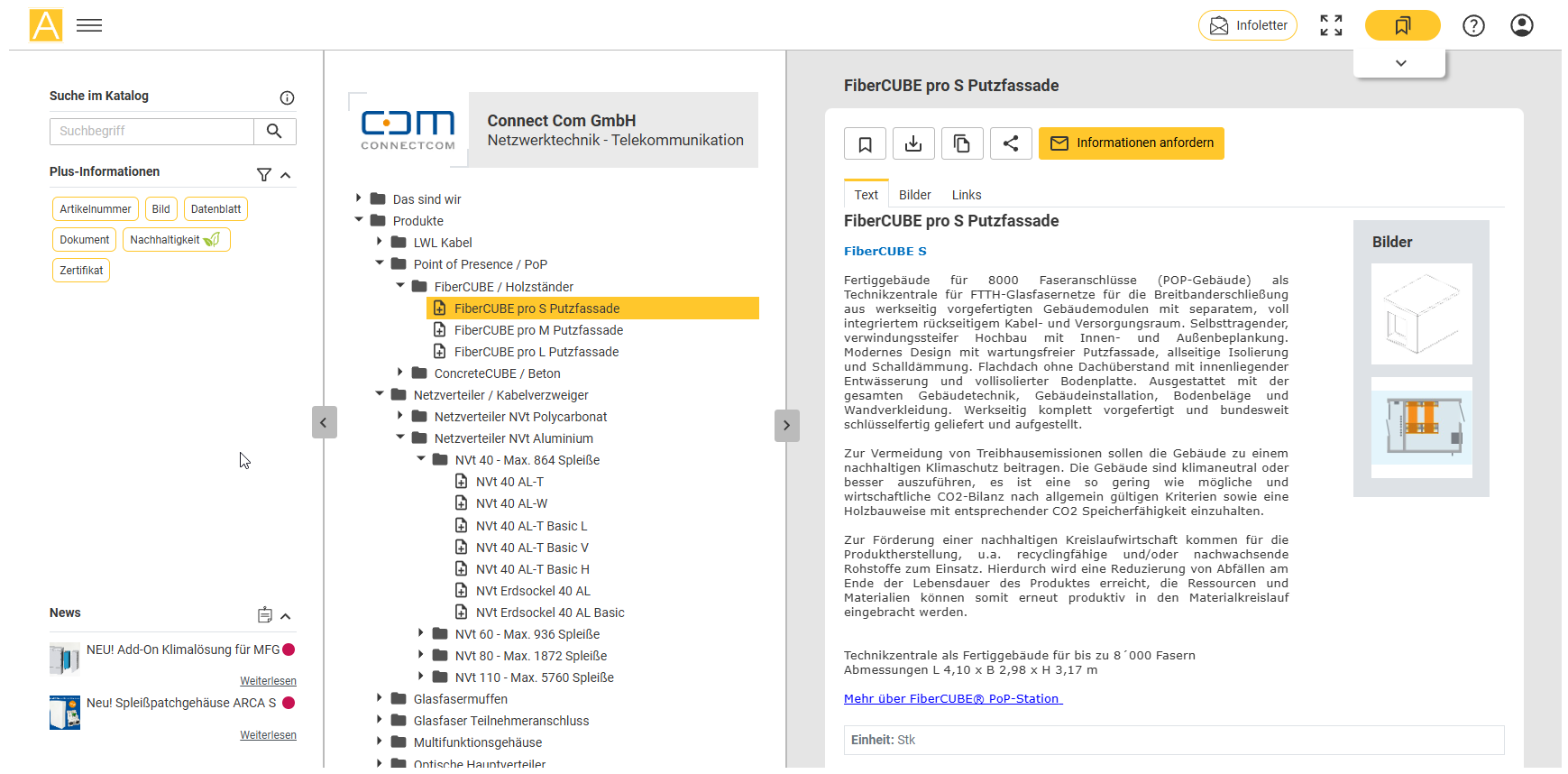Click the Connect Com logo
1568x774 pixels.
(x=408, y=130)
